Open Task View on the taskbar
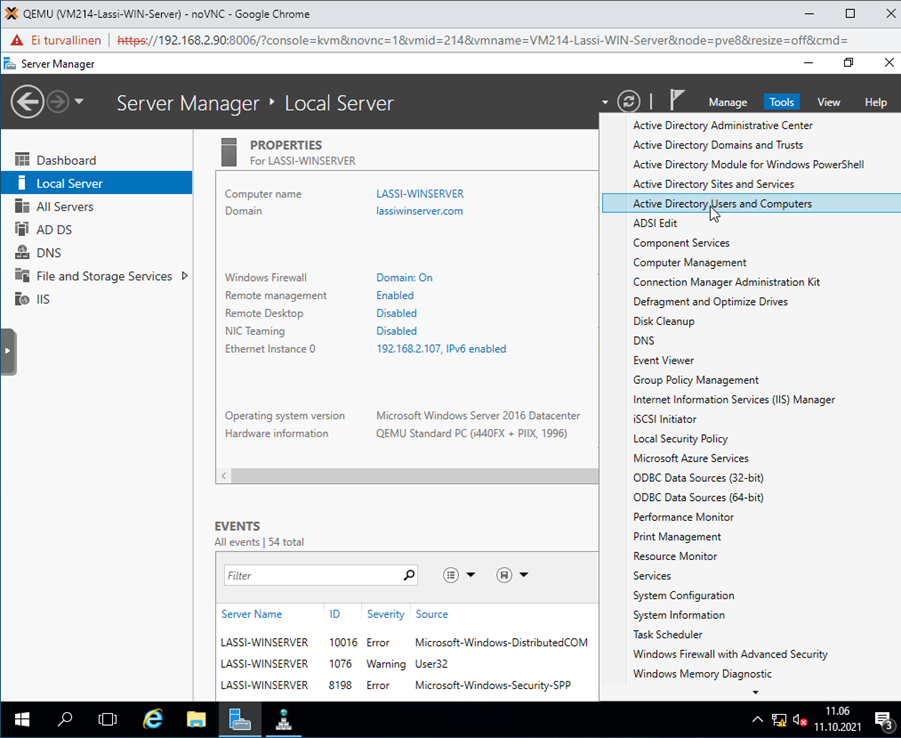 (x=107, y=719)
